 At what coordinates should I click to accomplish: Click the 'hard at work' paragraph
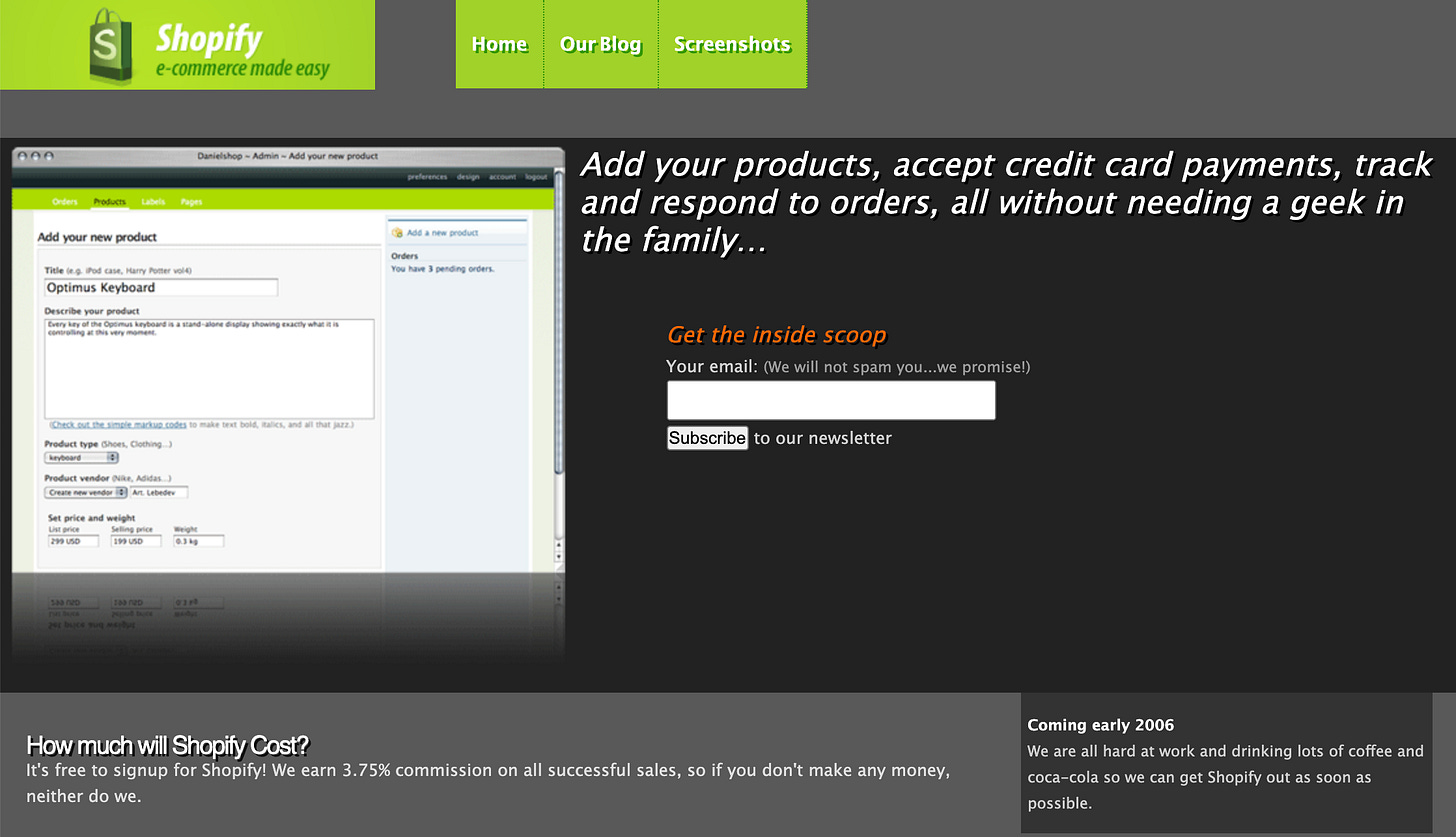pyautogui.click(x=1225, y=777)
